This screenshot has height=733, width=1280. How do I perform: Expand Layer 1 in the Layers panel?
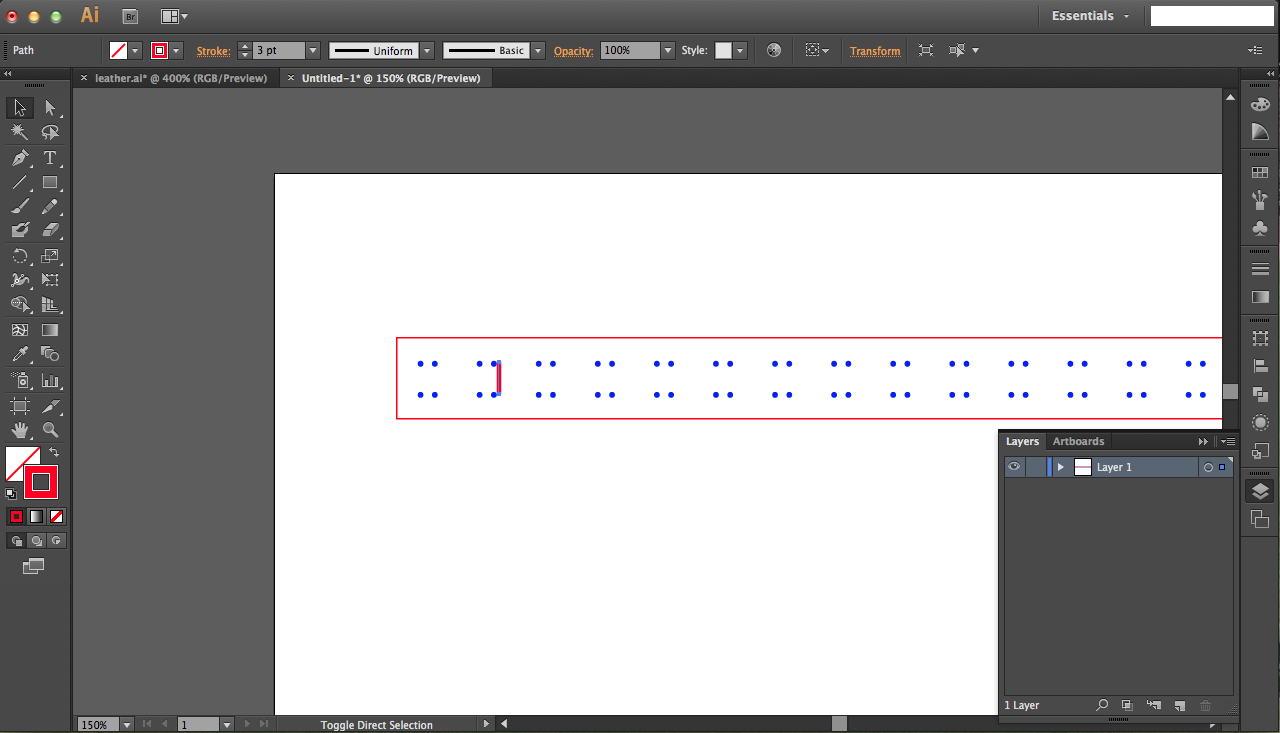[x=1060, y=466]
